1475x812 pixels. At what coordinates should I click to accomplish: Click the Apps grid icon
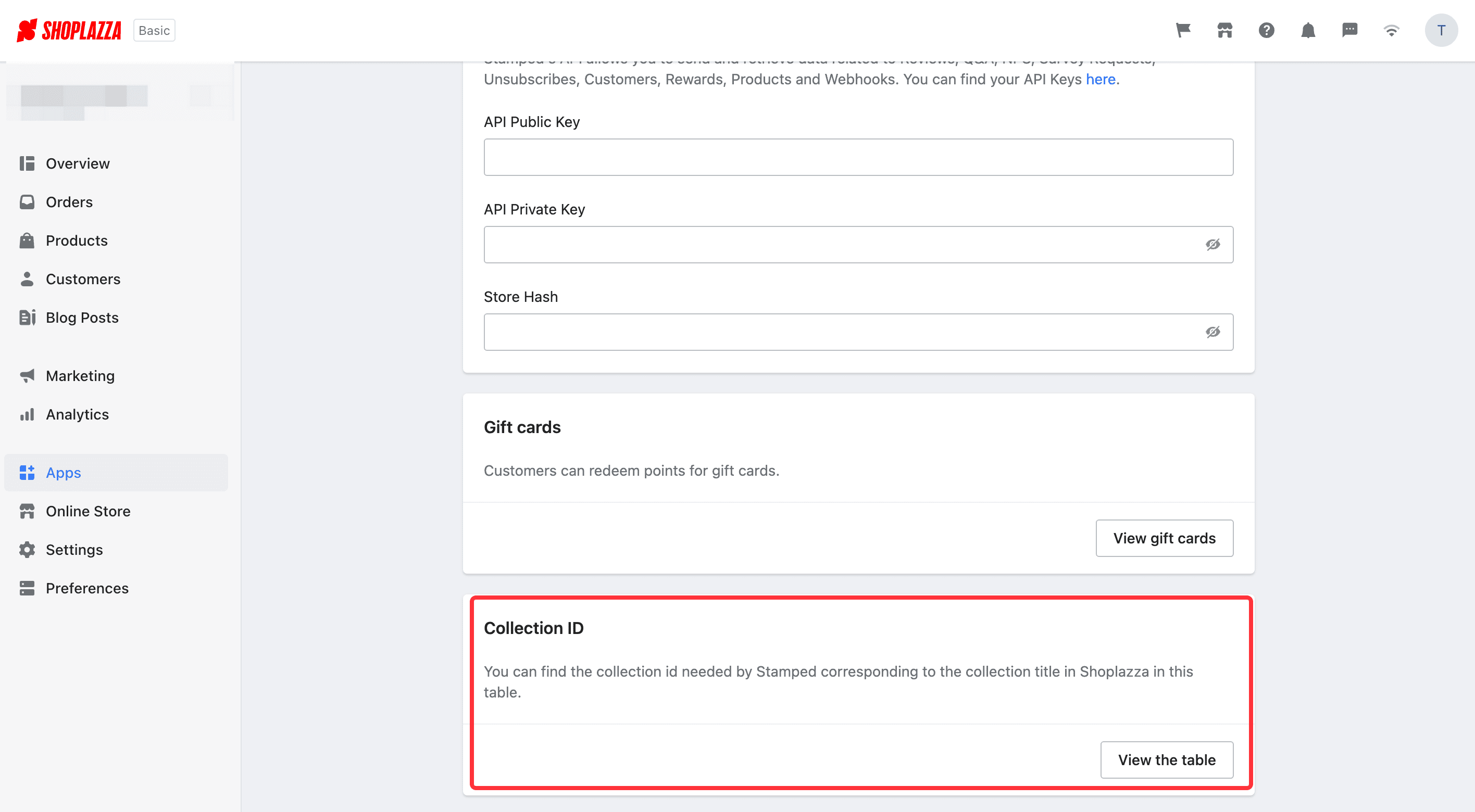pos(27,473)
